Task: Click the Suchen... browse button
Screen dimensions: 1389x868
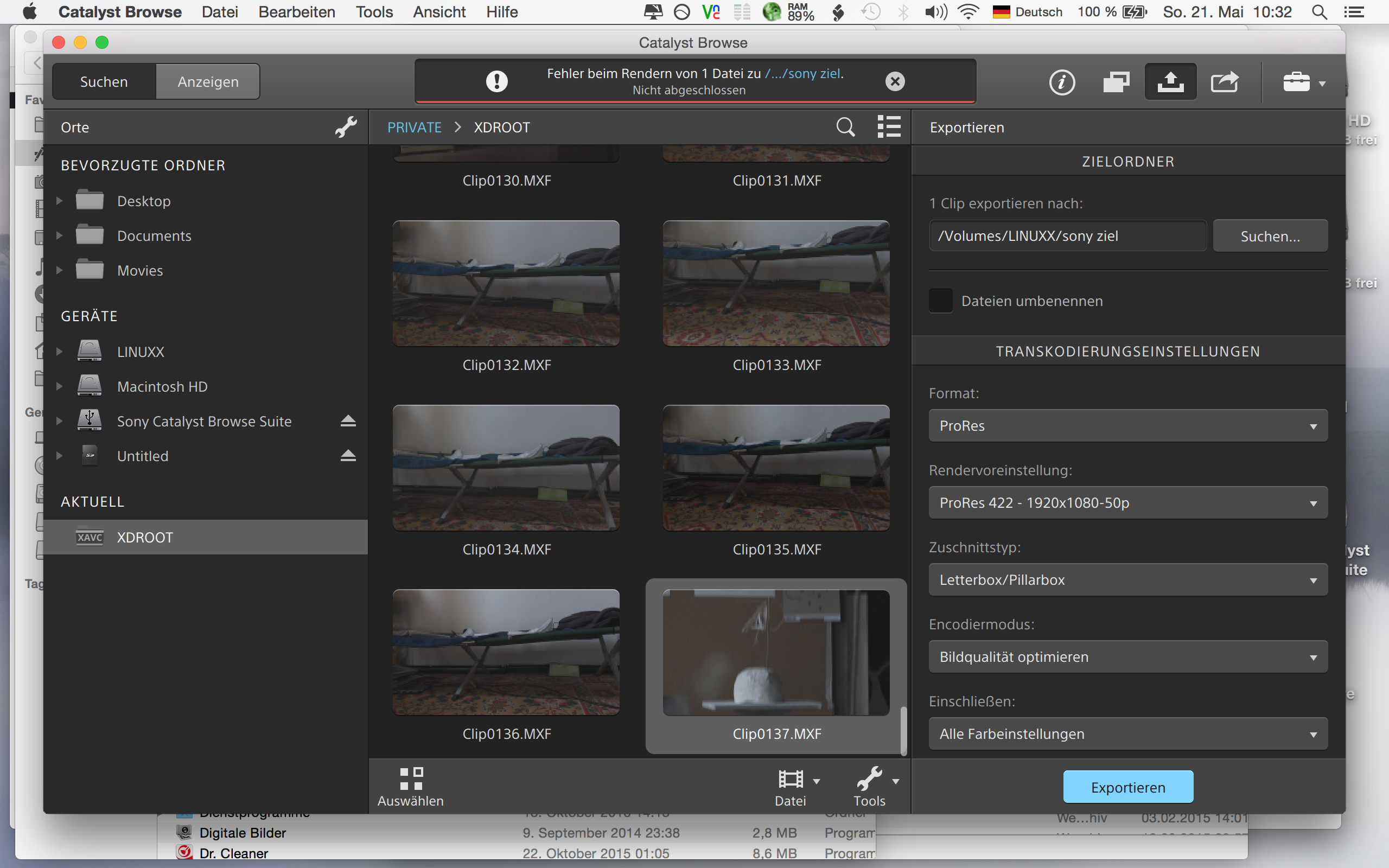Action: [x=1270, y=236]
